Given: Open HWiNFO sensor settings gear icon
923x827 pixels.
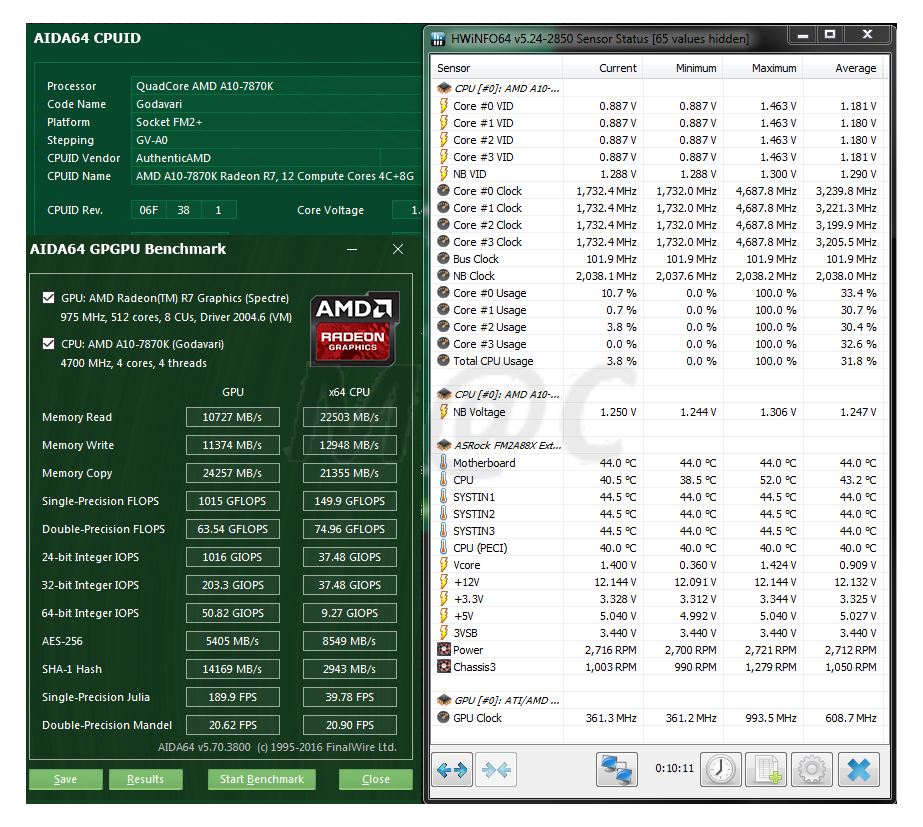Looking at the screenshot, I should tap(812, 769).
